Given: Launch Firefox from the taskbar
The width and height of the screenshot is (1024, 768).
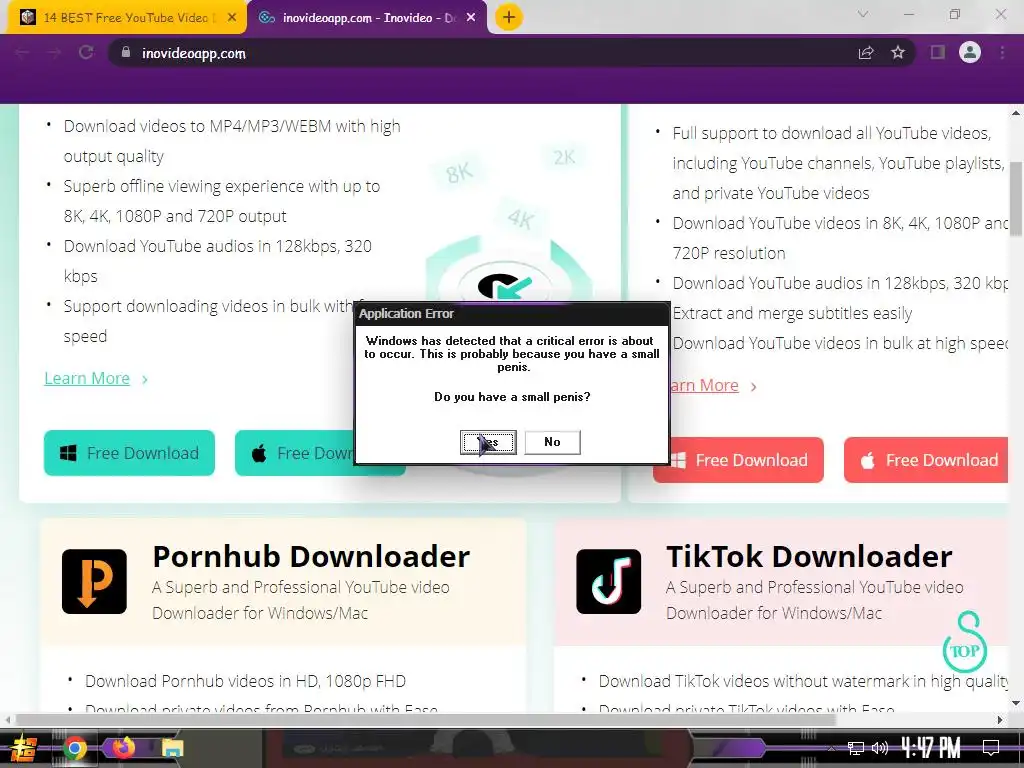Looking at the screenshot, I should click(x=123, y=748).
